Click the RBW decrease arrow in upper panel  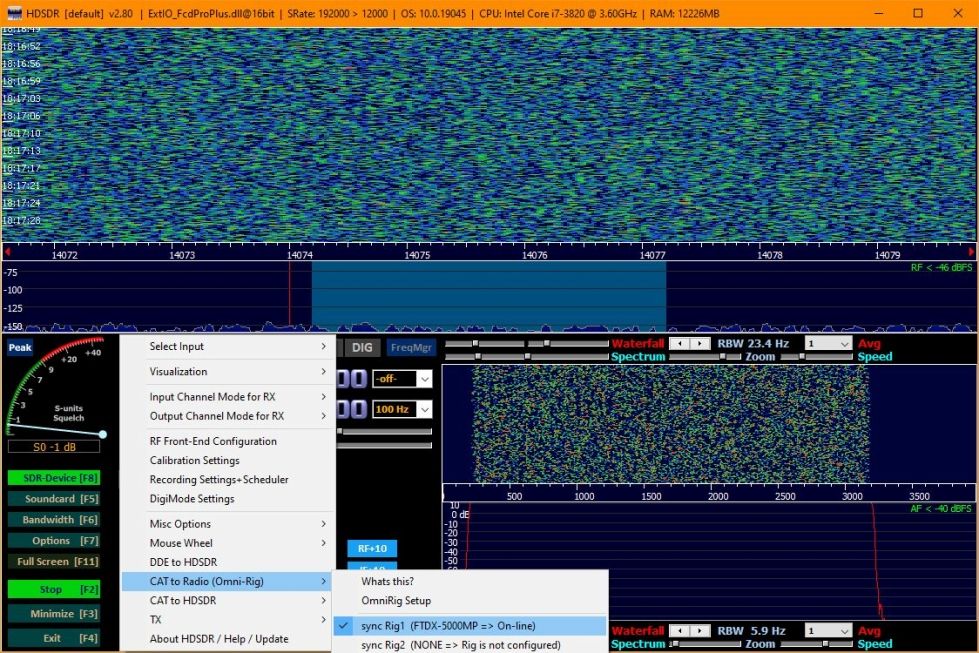coord(677,344)
